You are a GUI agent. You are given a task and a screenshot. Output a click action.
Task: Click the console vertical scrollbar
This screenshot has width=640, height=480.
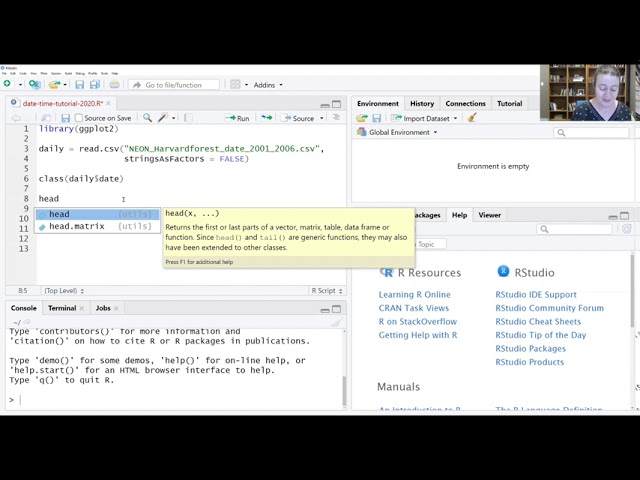pos(344,390)
